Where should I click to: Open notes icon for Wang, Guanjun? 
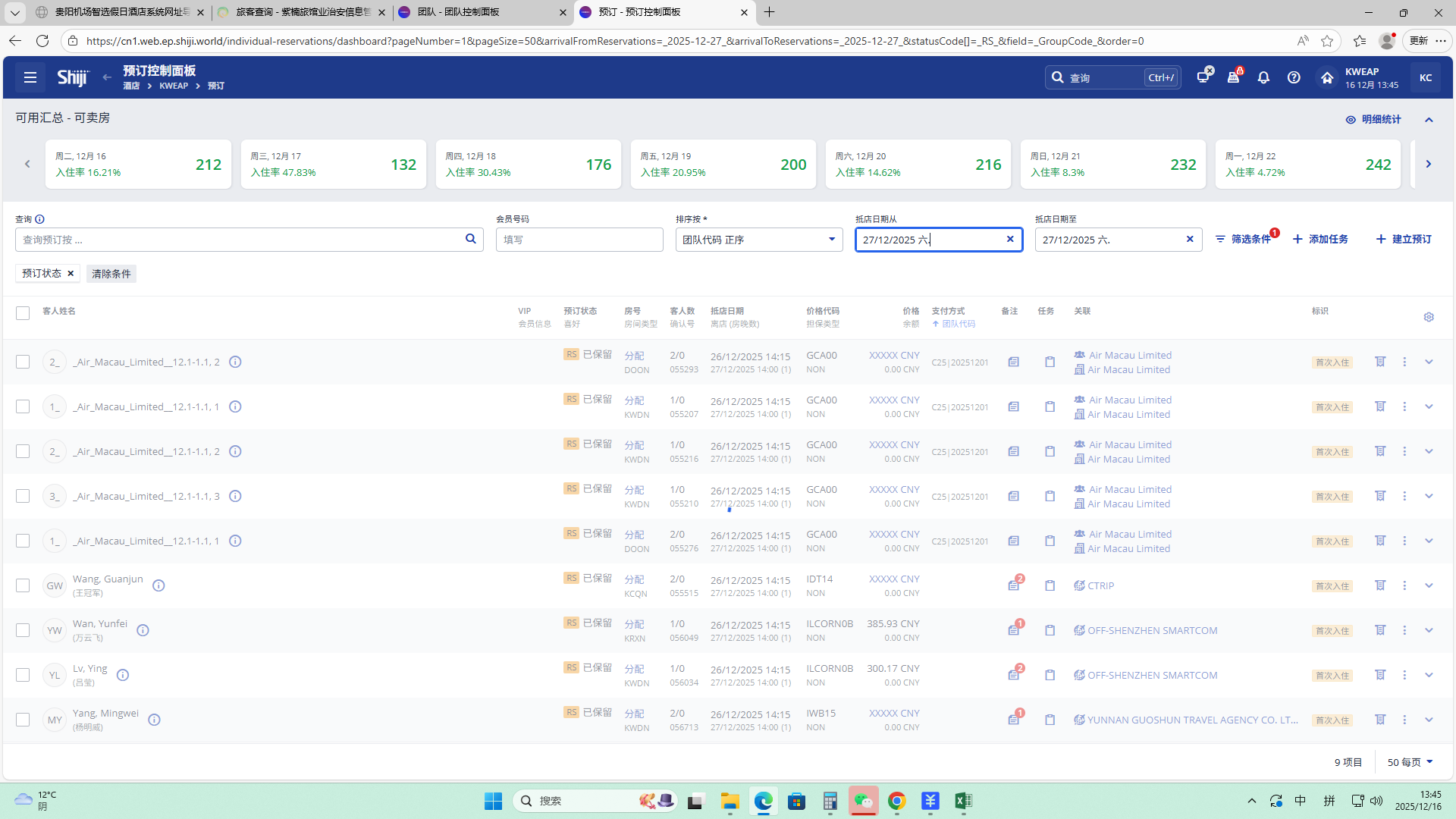pos(1014,585)
